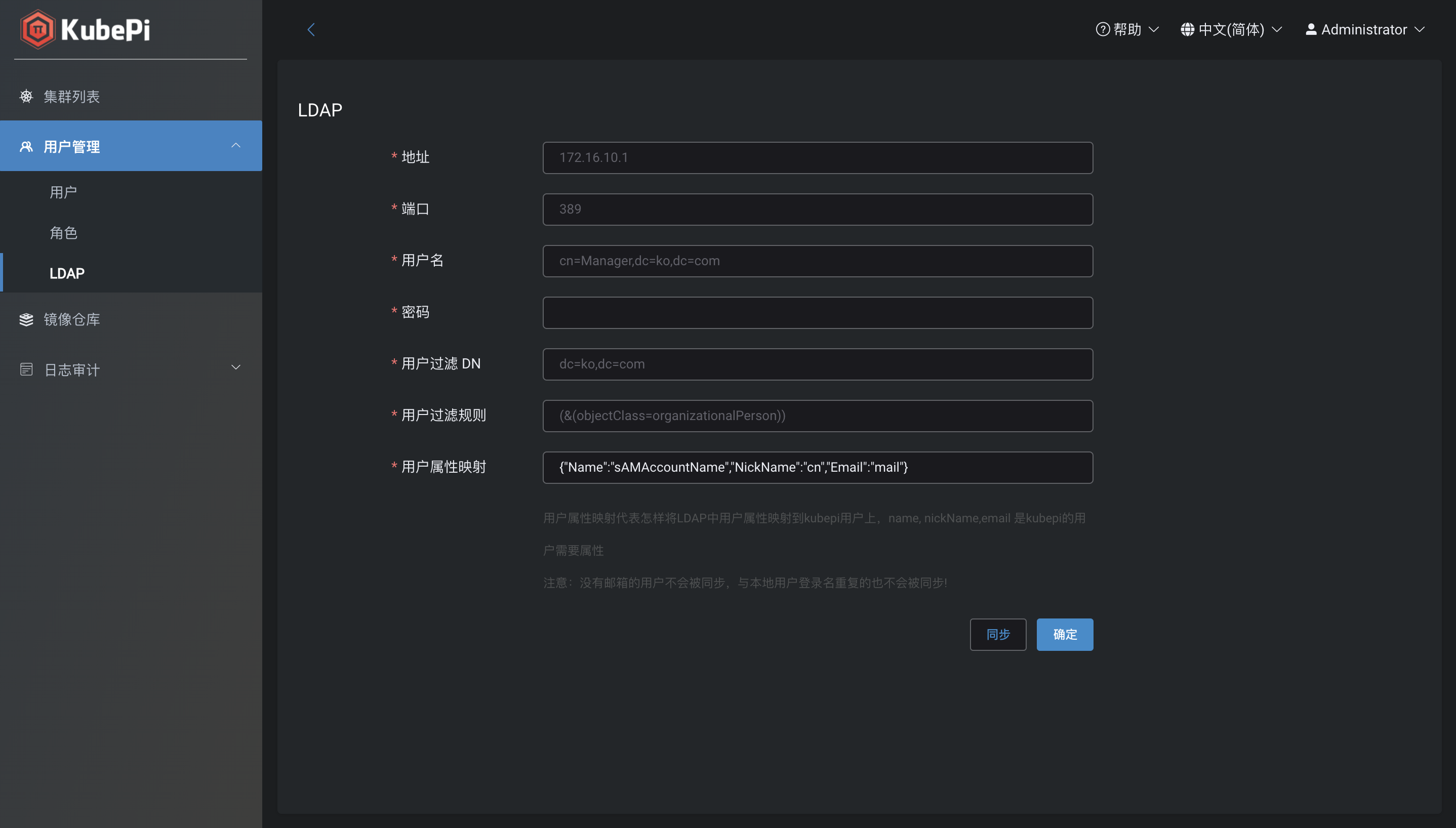This screenshot has height=828, width=1456.
Task: Click the 用户管理 user management icon
Action: point(26,146)
